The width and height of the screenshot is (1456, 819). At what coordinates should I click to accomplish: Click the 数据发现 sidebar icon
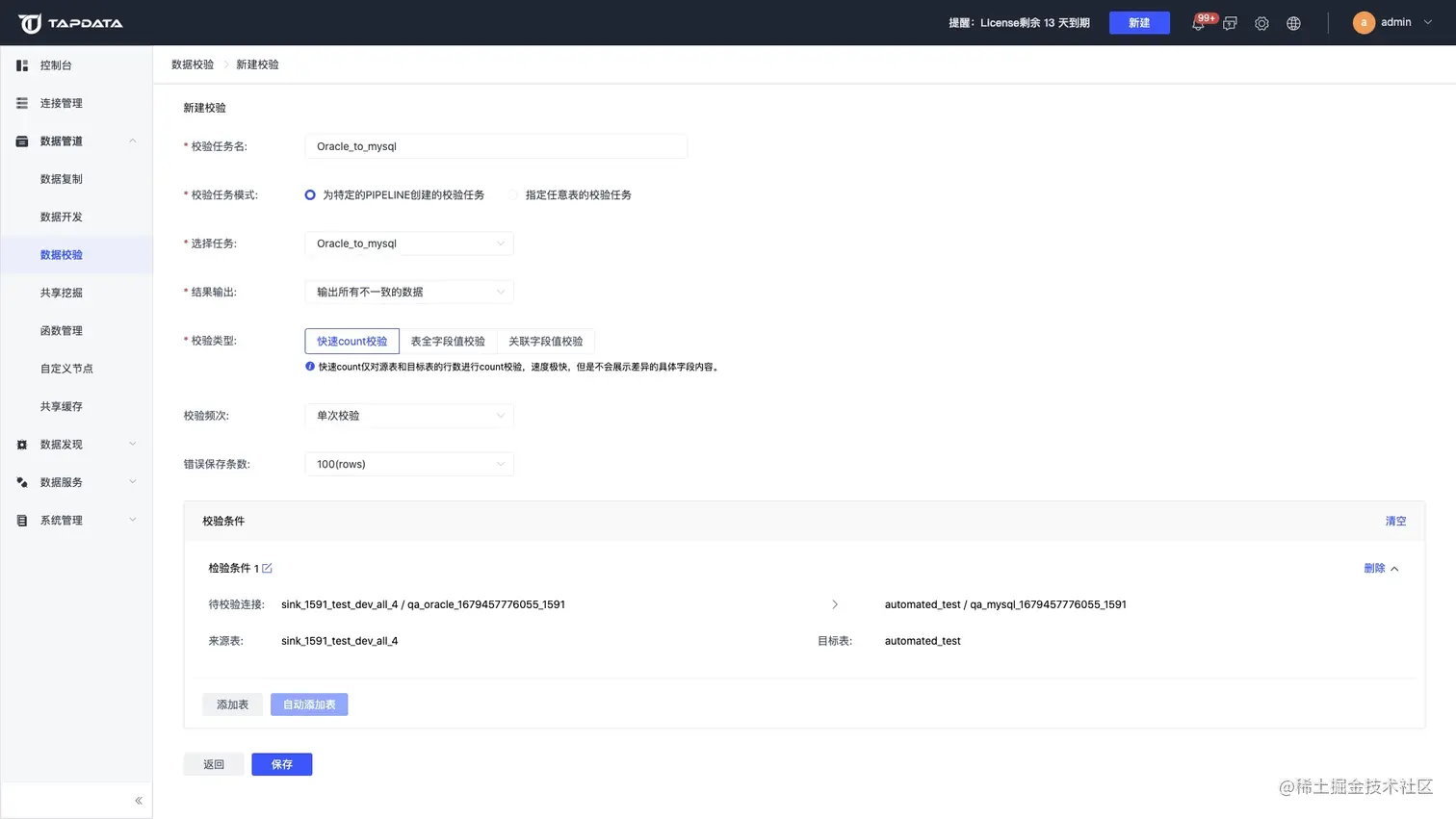22,445
